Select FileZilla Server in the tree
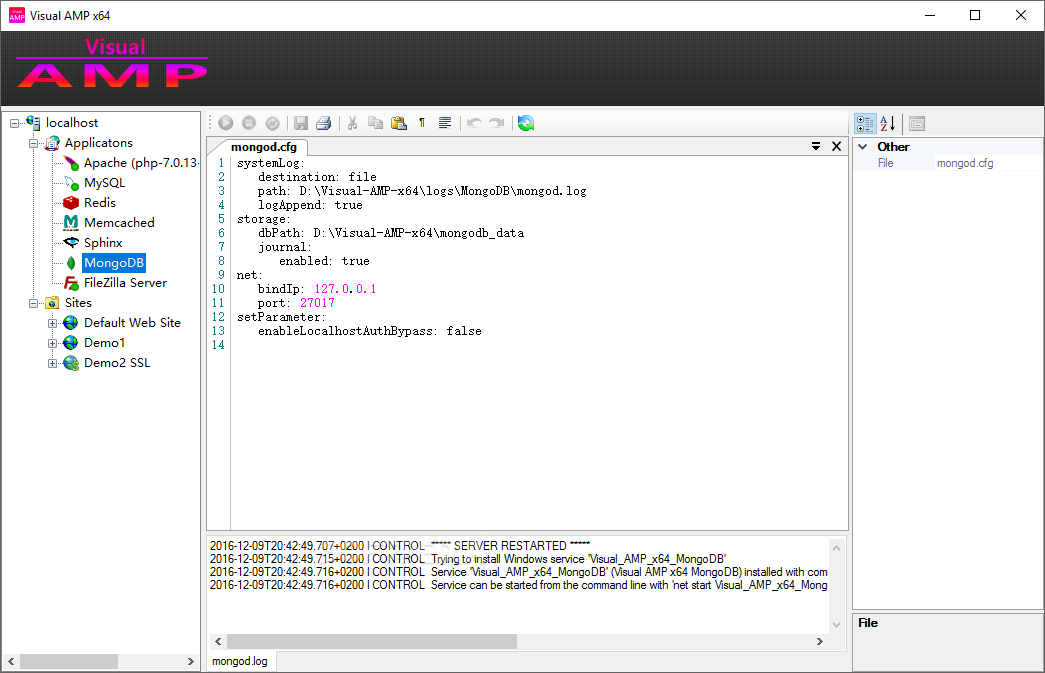1045x673 pixels. coord(125,283)
